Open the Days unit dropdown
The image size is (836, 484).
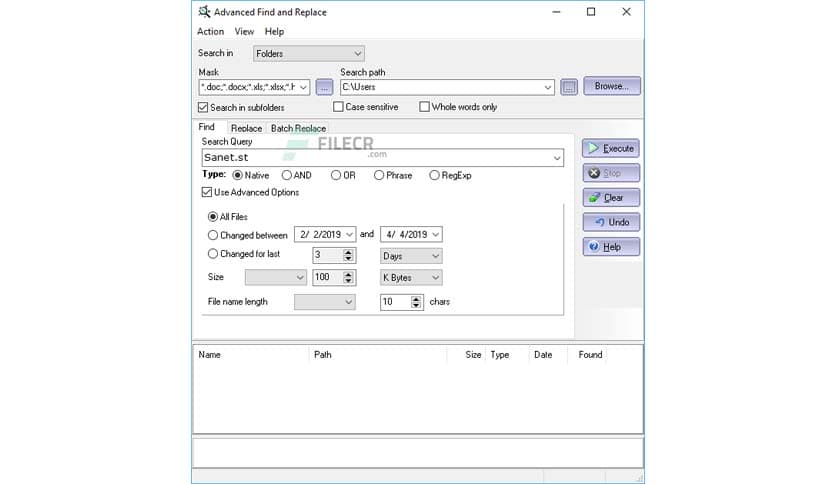point(411,256)
